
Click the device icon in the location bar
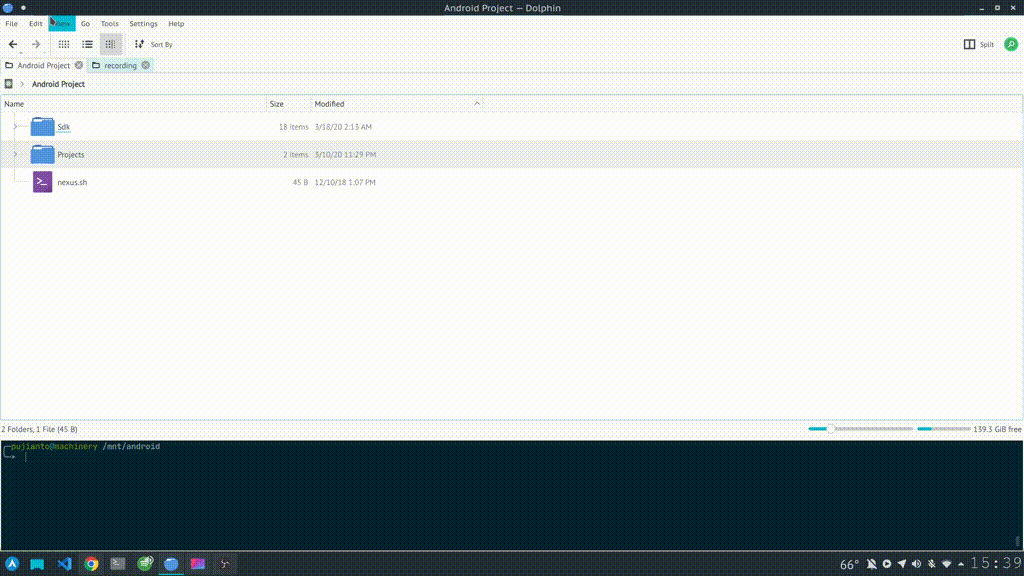pyautogui.click(x=8, y=84)
